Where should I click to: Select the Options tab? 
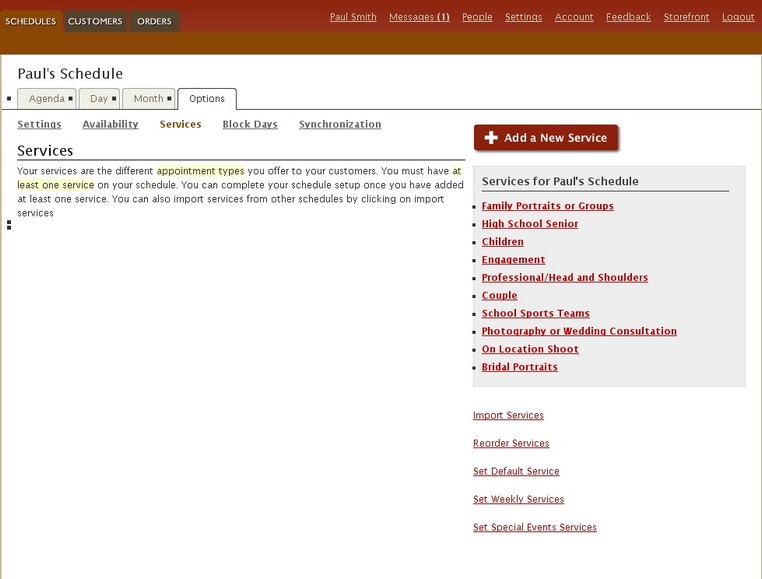pyautogui.click(x=207, y=99)
